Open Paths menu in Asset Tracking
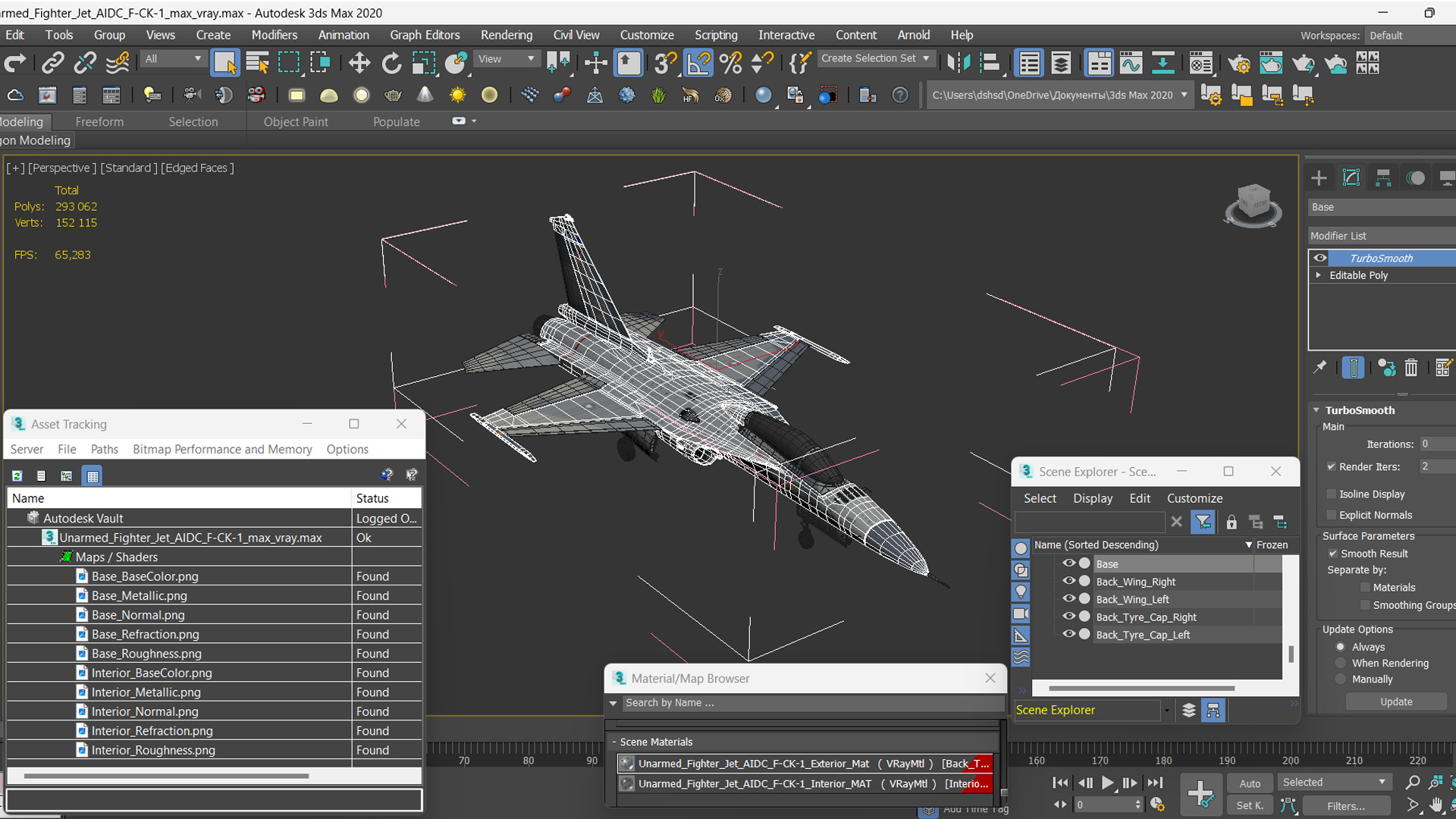 [105, 449]
